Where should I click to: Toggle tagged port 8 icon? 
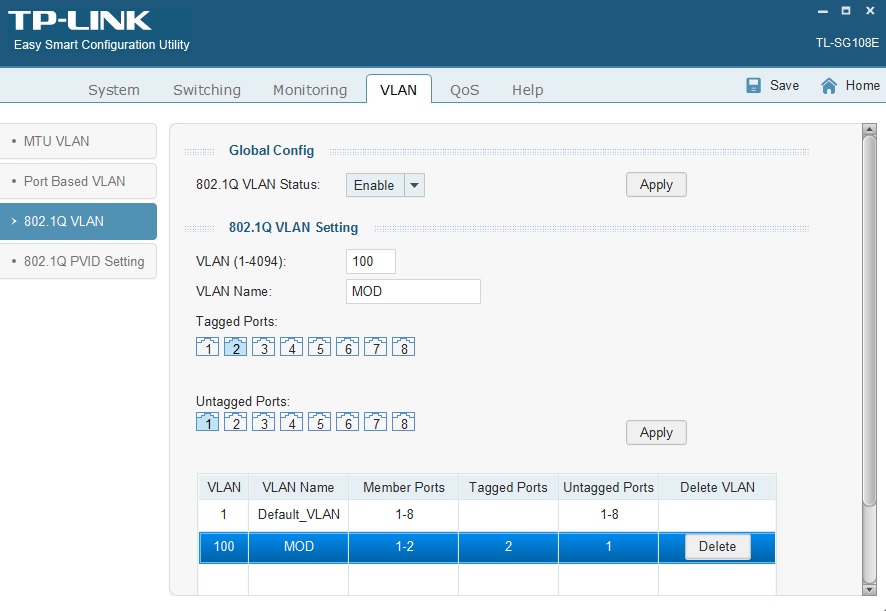[x=403, y=346]
